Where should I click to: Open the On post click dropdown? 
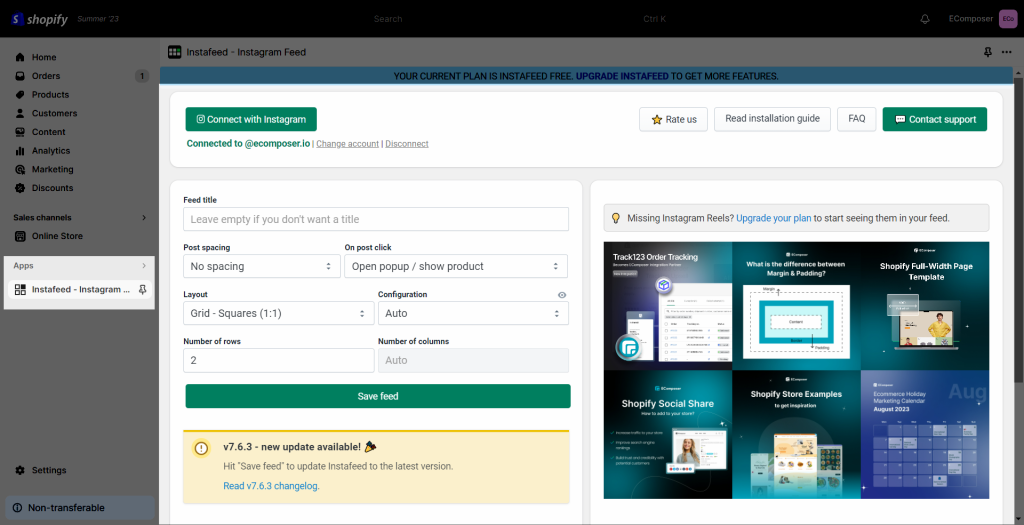click(456, 266)
